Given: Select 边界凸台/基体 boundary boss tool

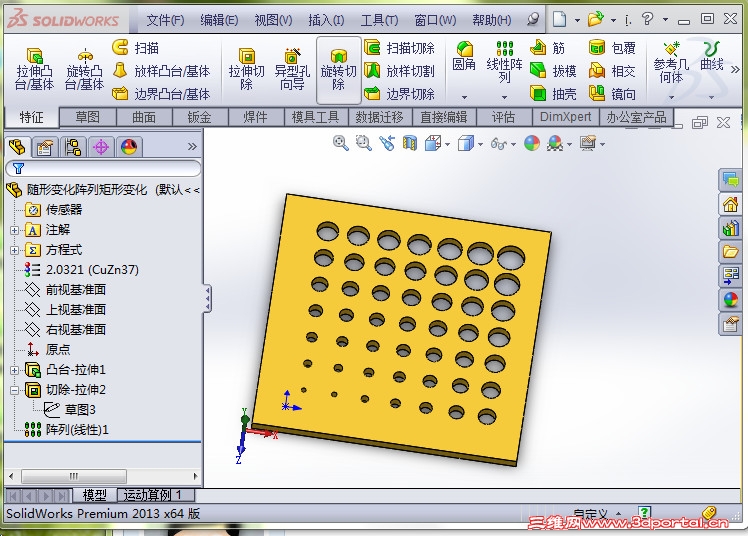Looking at the screenshot, I should pyautogui.click(x=161, y=94).
